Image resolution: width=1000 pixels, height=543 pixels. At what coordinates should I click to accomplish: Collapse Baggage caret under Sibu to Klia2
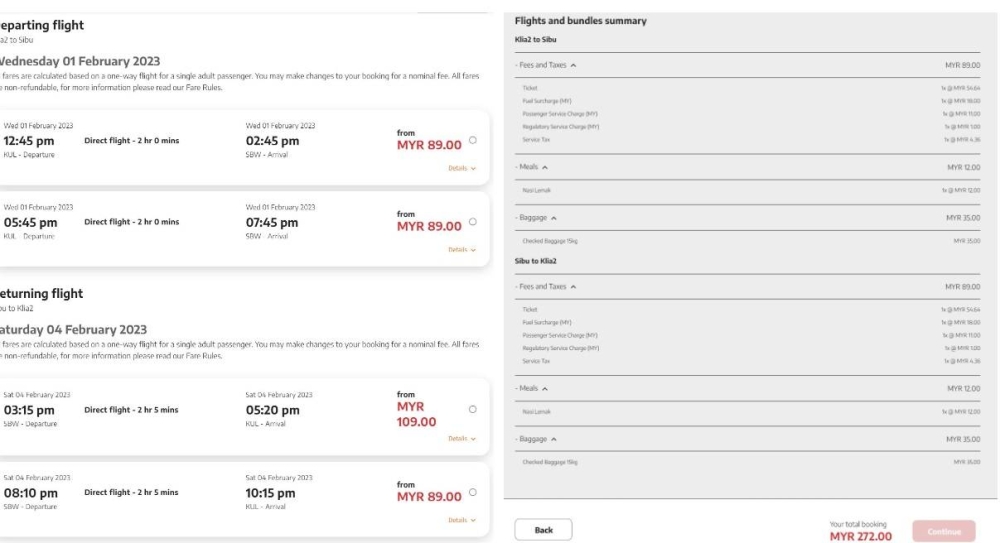[556, 439]
